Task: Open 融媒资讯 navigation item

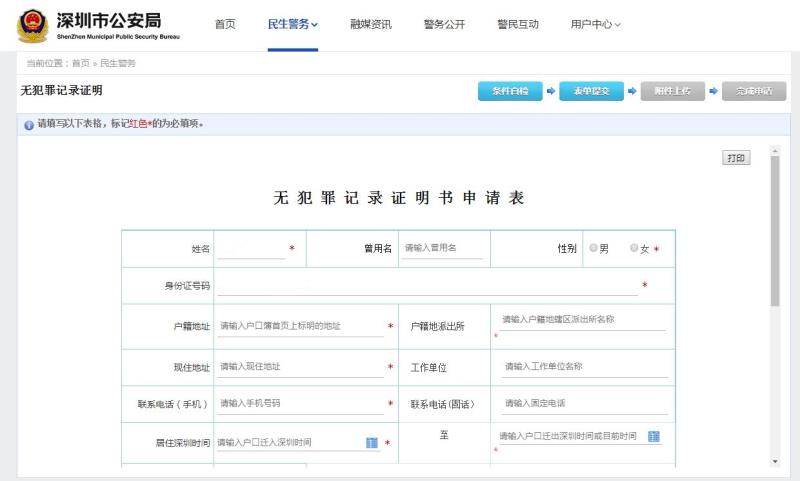Action: click(371, 24)
